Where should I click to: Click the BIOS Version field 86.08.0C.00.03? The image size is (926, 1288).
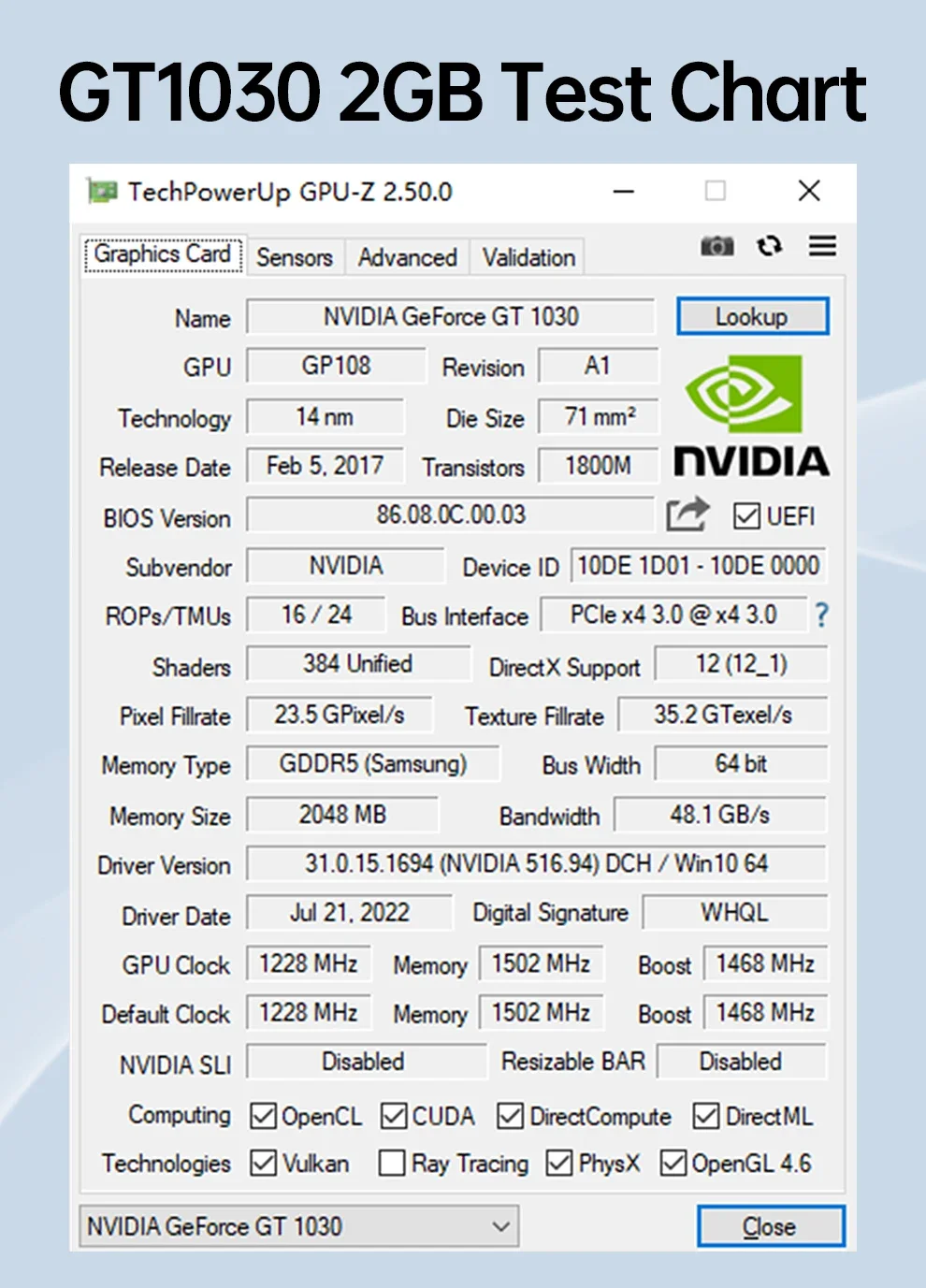coord(451,514)
